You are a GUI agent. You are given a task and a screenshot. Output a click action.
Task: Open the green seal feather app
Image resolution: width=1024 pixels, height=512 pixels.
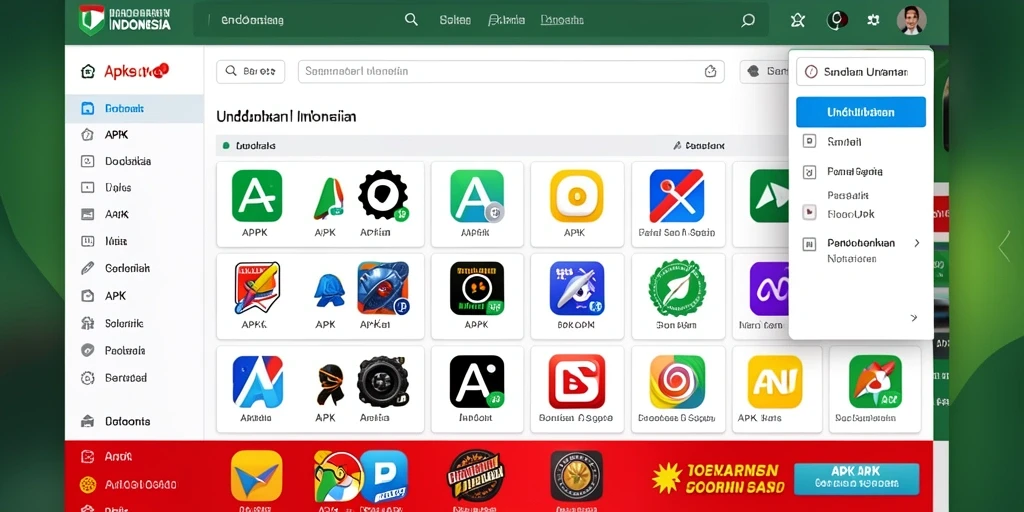click(677, 287)
